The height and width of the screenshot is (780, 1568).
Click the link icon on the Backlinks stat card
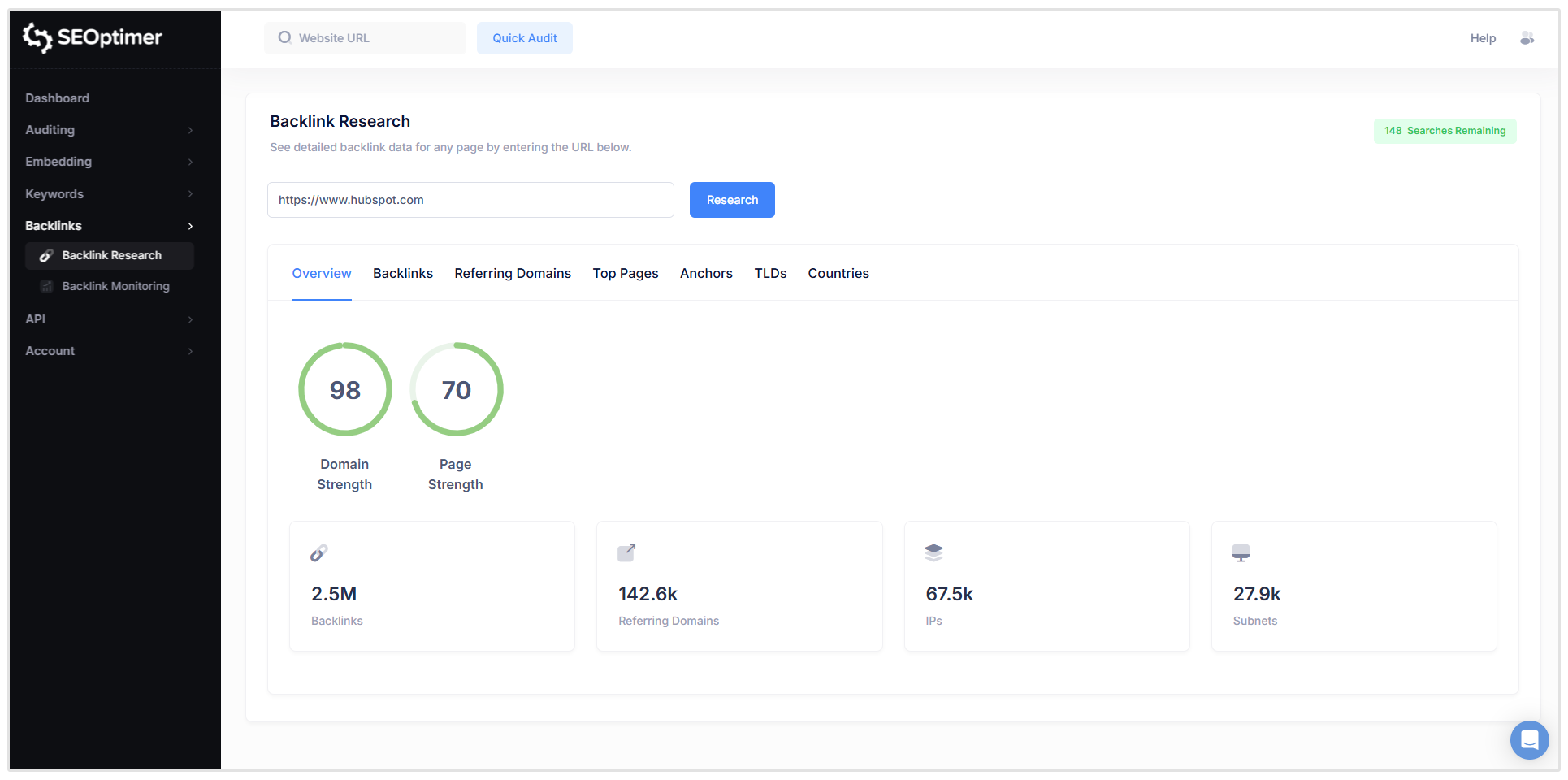318,553
